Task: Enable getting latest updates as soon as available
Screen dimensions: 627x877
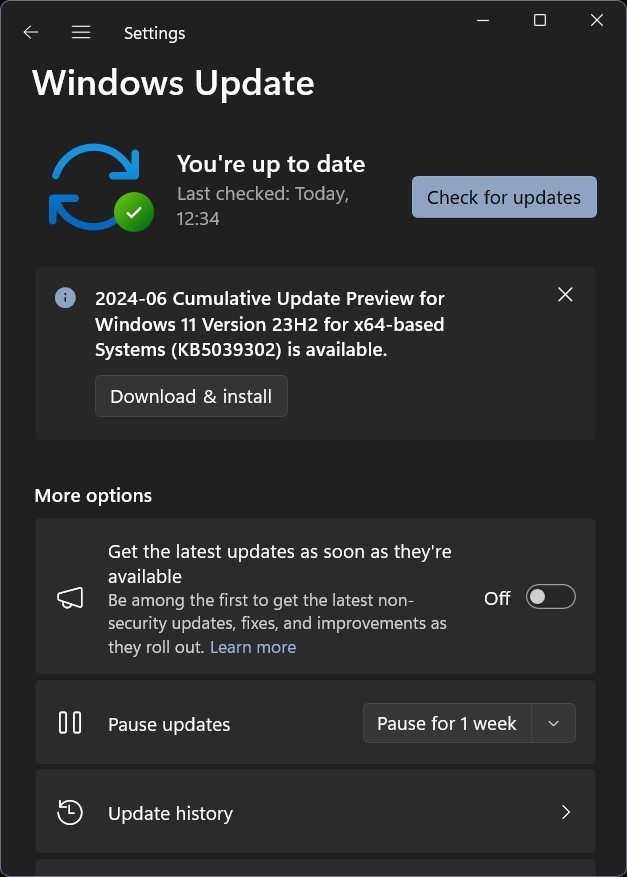Action: (549, 596)
